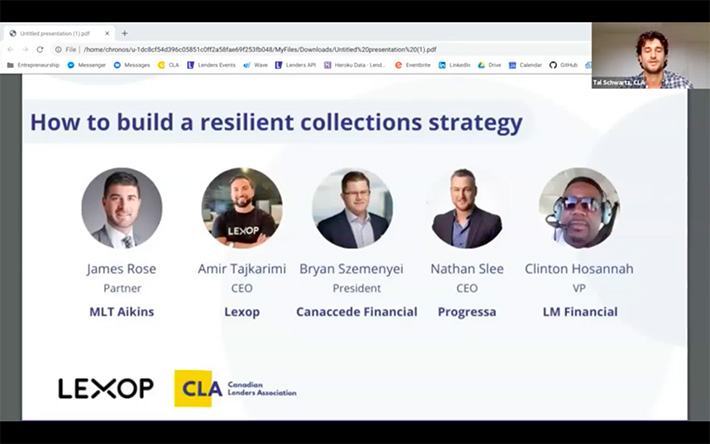710x444 pixels.
Task: Open the LinkedIn bookmark
Action: [x=455, y=65]
